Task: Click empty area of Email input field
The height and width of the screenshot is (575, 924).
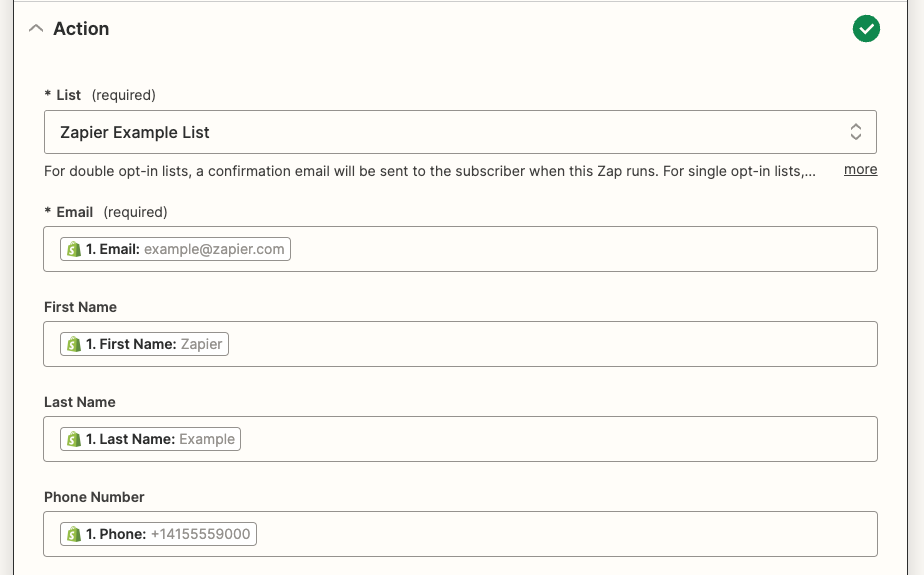Action: 580,249
